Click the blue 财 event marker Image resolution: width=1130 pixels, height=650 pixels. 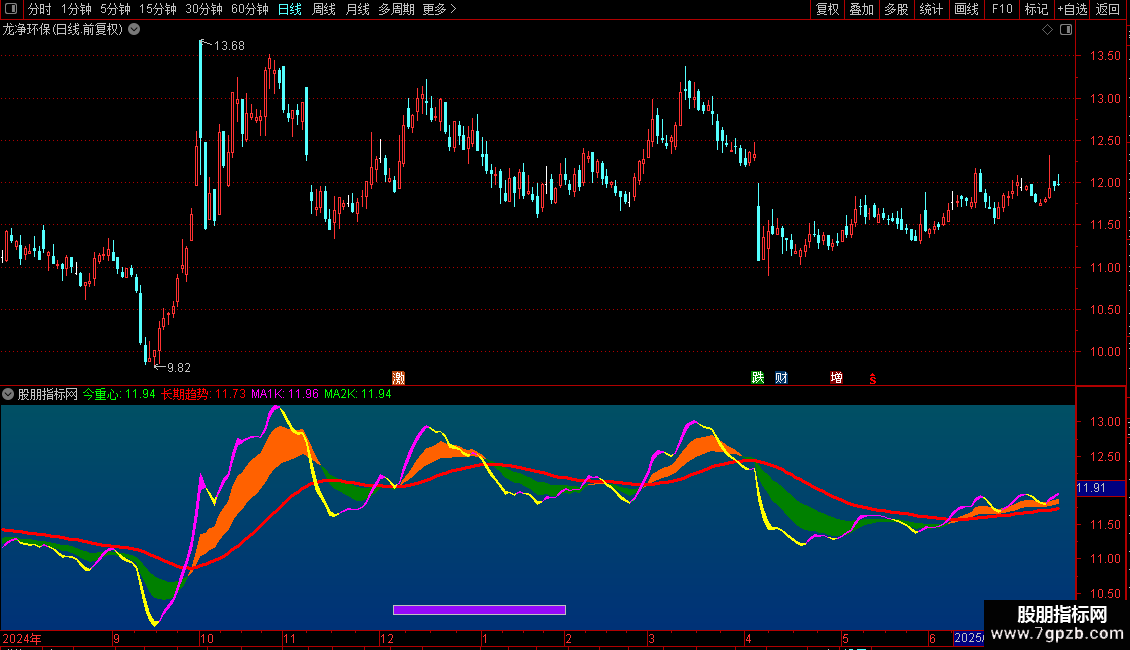781,378
